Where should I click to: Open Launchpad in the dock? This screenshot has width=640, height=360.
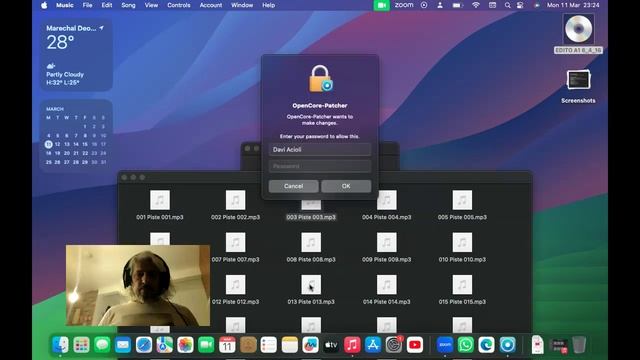(81, 345)
